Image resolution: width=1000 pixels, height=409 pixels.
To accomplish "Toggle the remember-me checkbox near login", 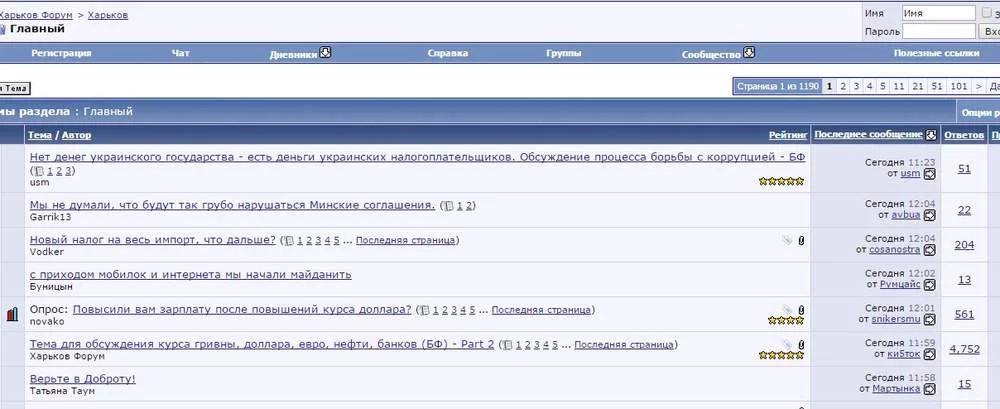I will (x=987, y=12).
